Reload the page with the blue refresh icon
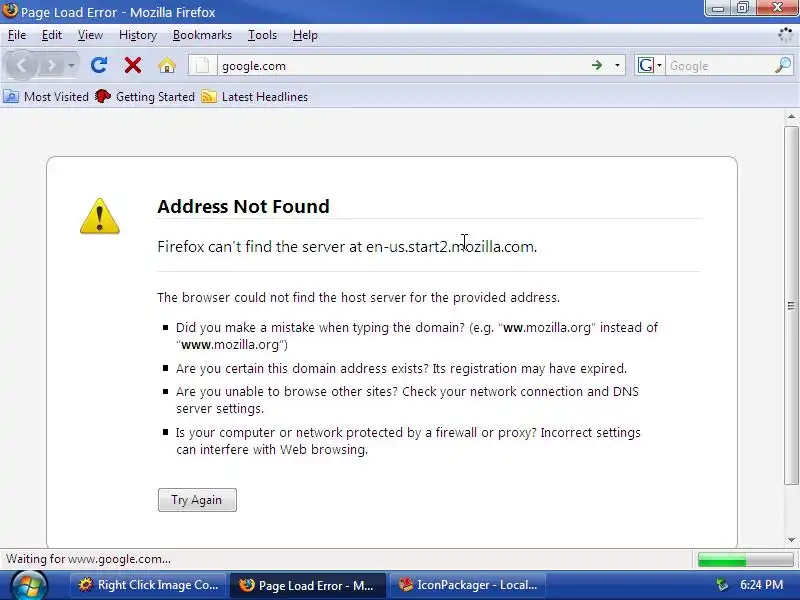800x600 pixels. [x=98, y=65]
